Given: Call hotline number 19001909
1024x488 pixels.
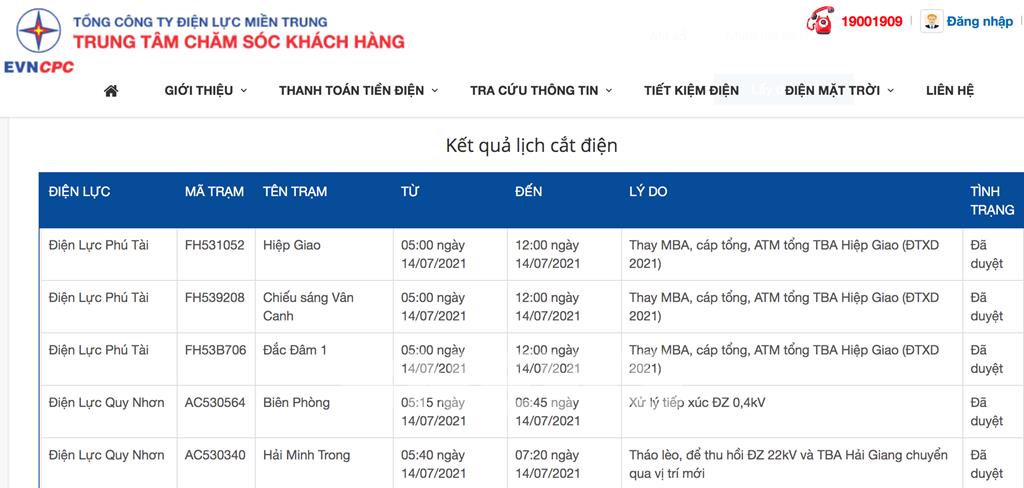Looking at the screenshot, I should pos(871,22).
